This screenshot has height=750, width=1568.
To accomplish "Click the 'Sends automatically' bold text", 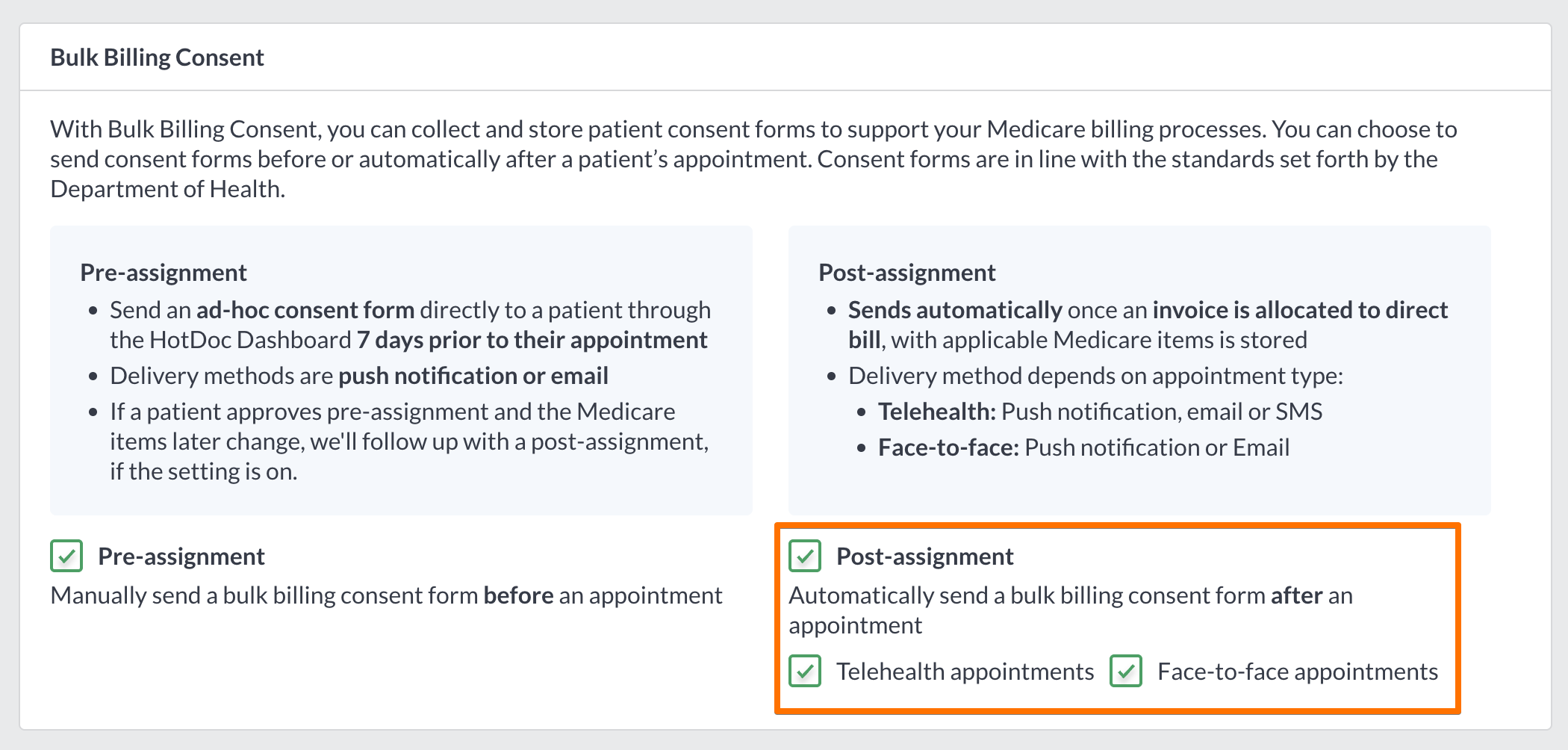I will pos(955,310).
